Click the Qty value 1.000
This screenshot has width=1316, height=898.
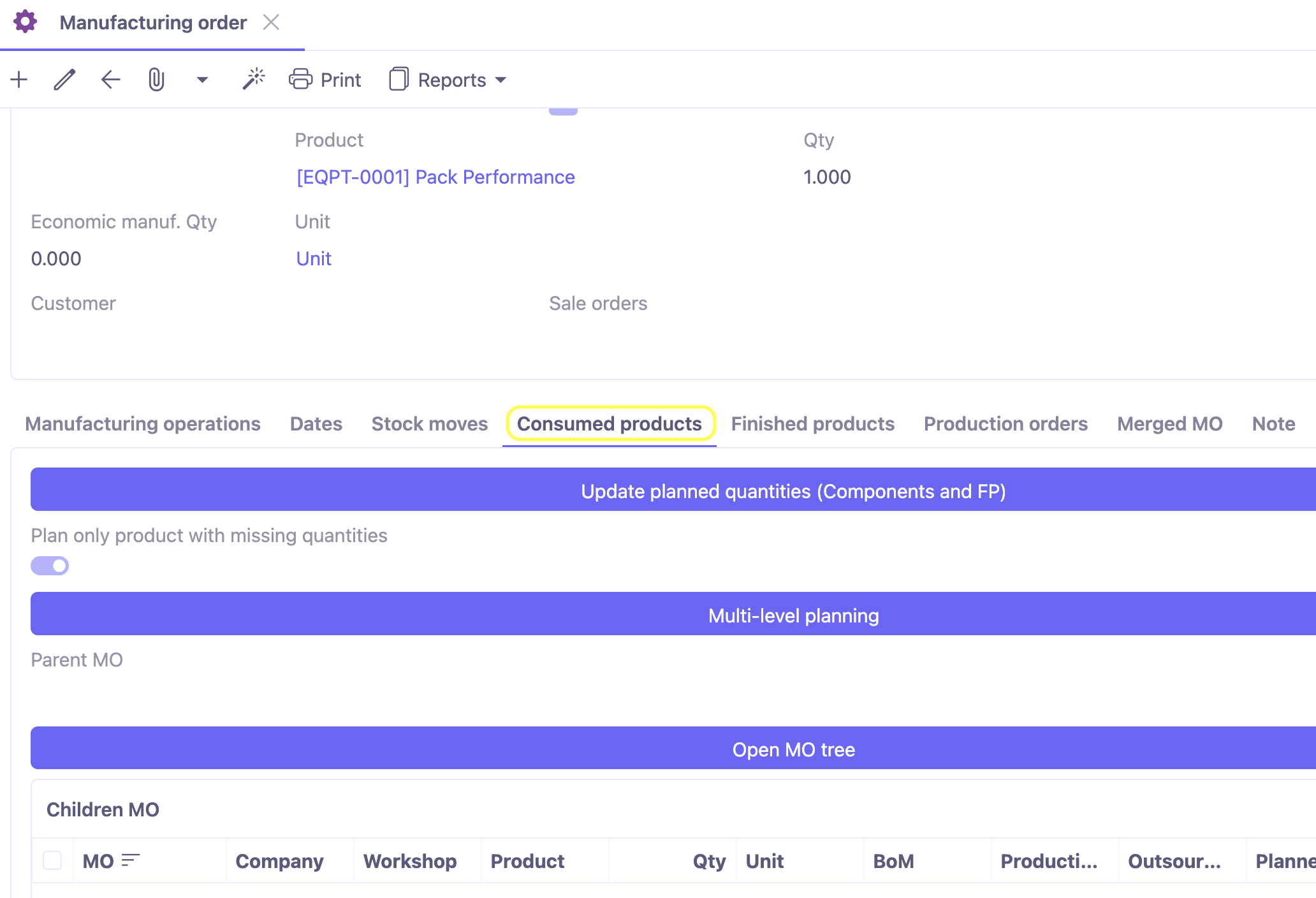pos(827,177)
